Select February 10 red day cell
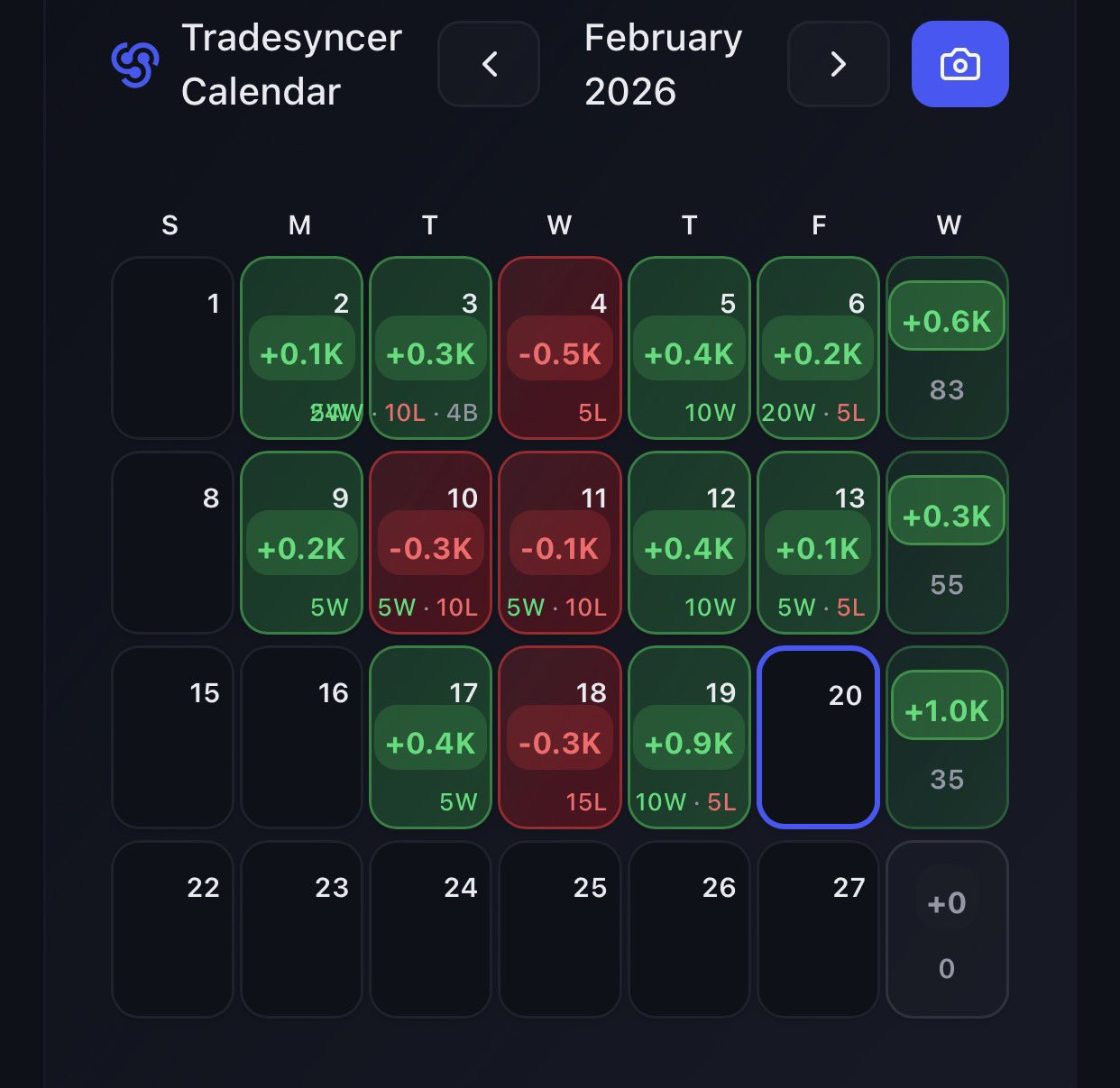The width and height of the screenshot is (1120, 1088). click(x=430, y=543)
